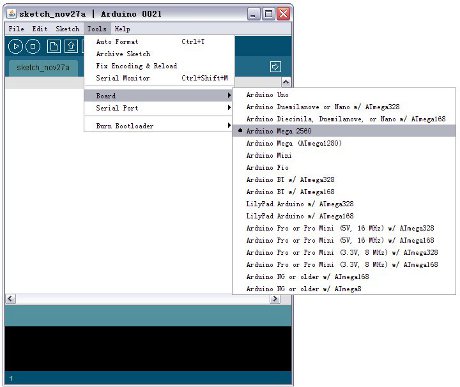Open the Help menu
The height and width of the screenshot is (387, 460).
122,29
